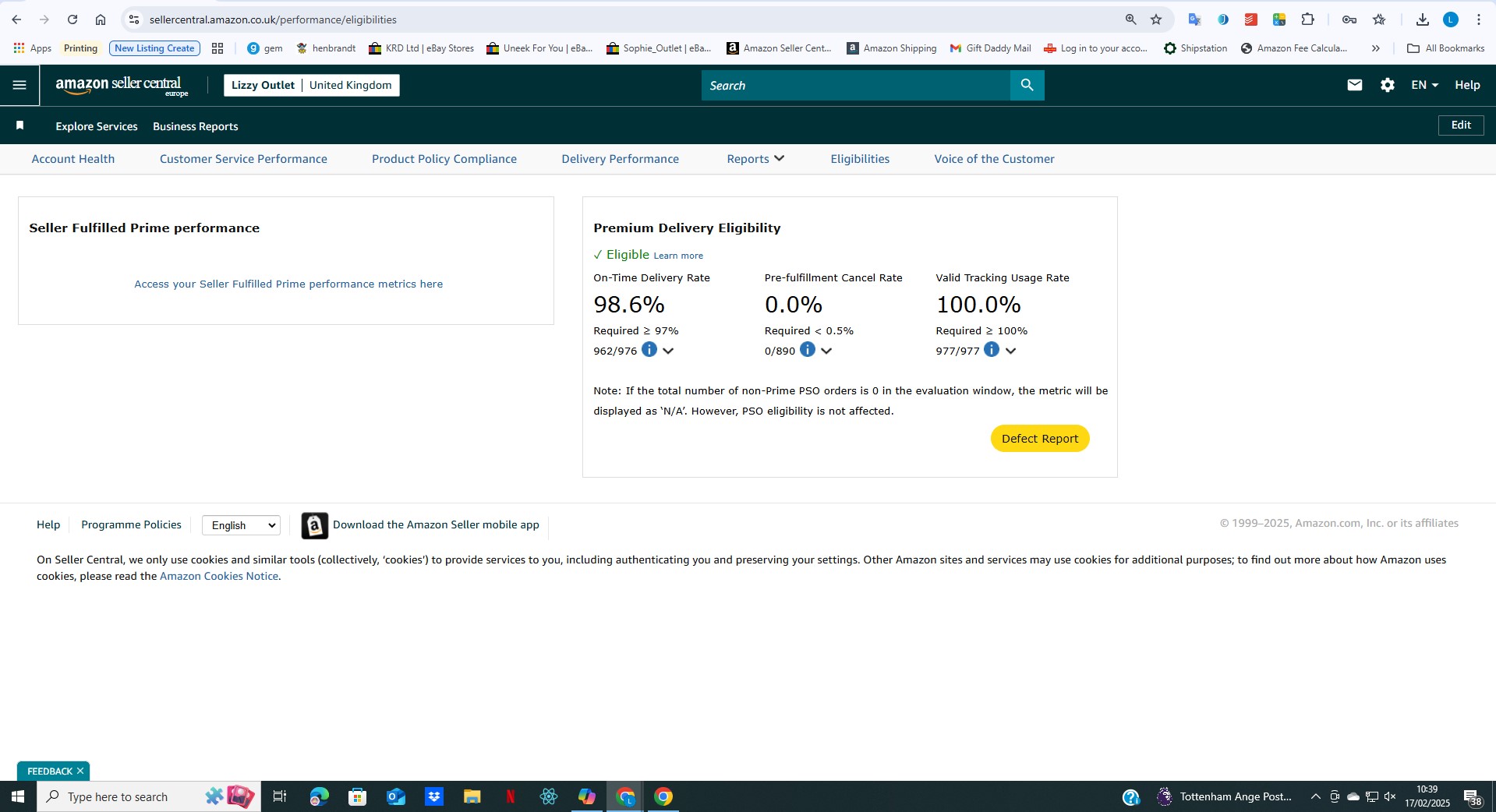Click the browser address bar URL
Viewport: 1496px width, 812px height.
click(x=273, y=19)
